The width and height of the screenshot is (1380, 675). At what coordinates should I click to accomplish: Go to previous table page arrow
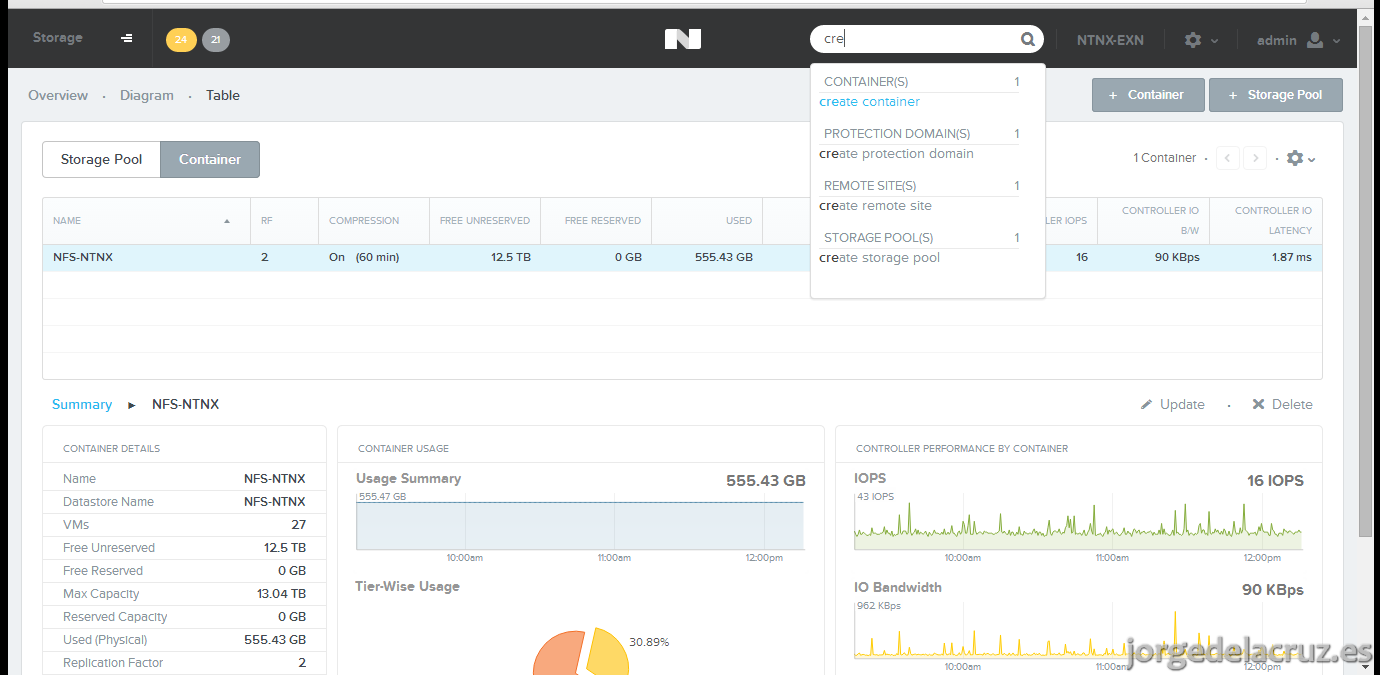pos(1228,158)
